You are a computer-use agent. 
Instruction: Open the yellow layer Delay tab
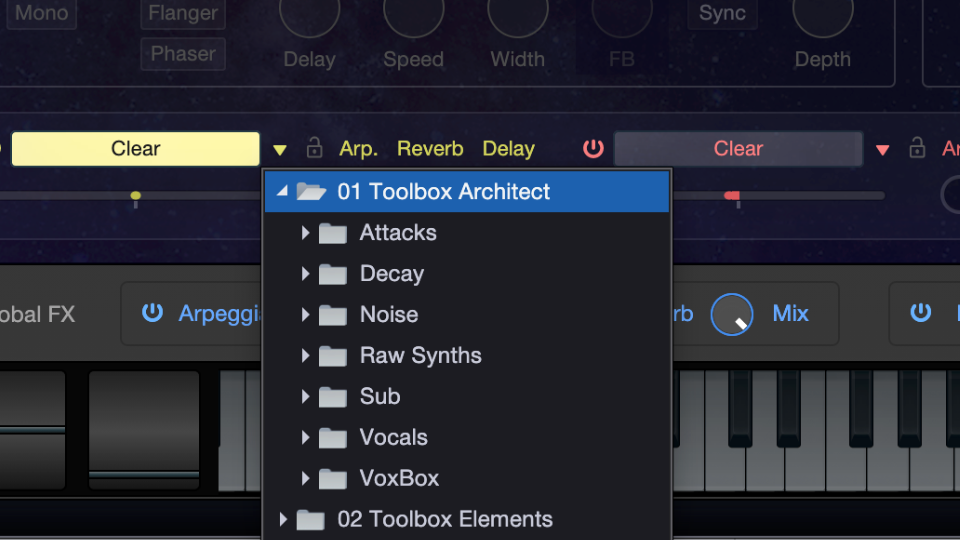point(508,149)
